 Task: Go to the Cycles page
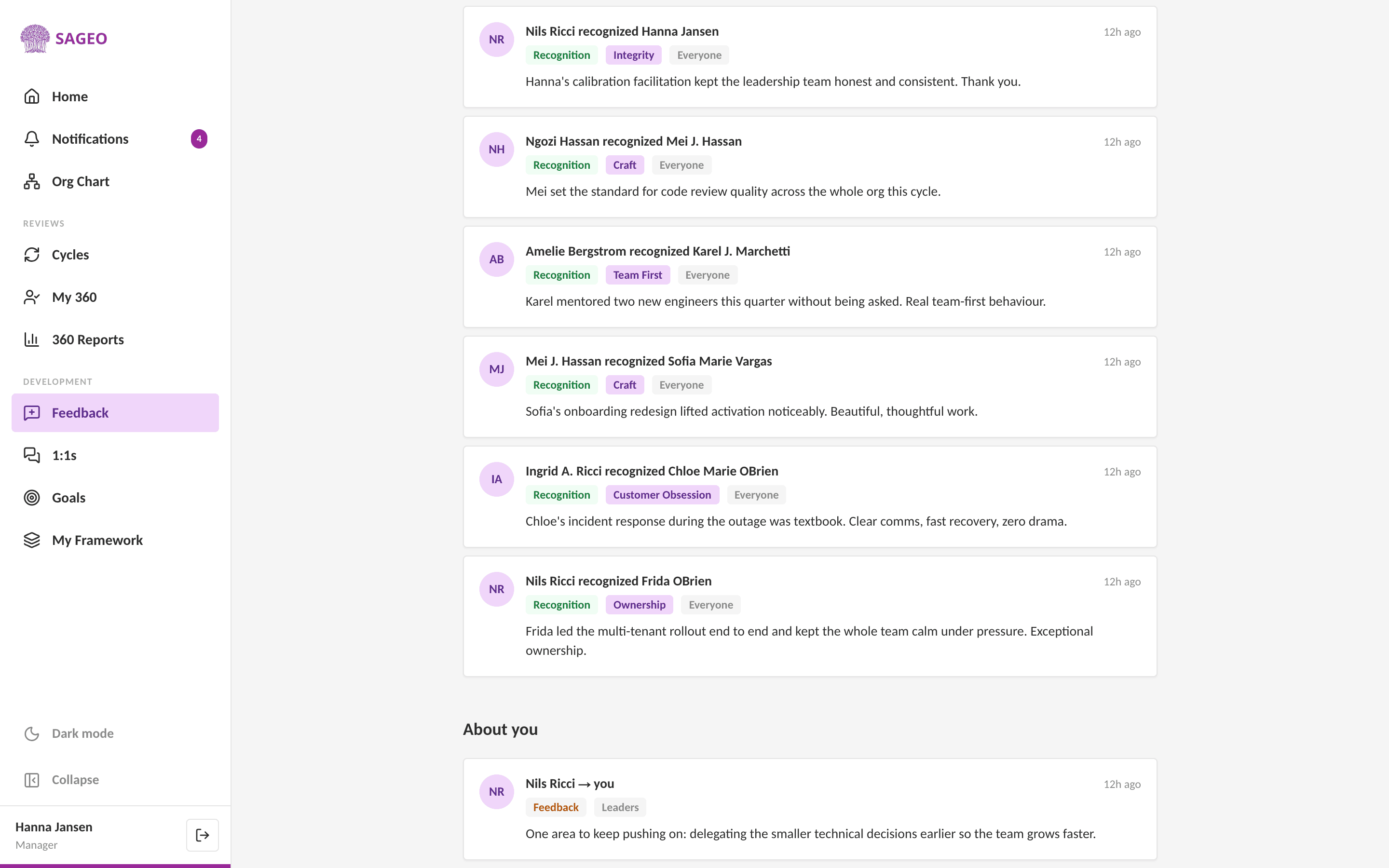coord(115,255)
